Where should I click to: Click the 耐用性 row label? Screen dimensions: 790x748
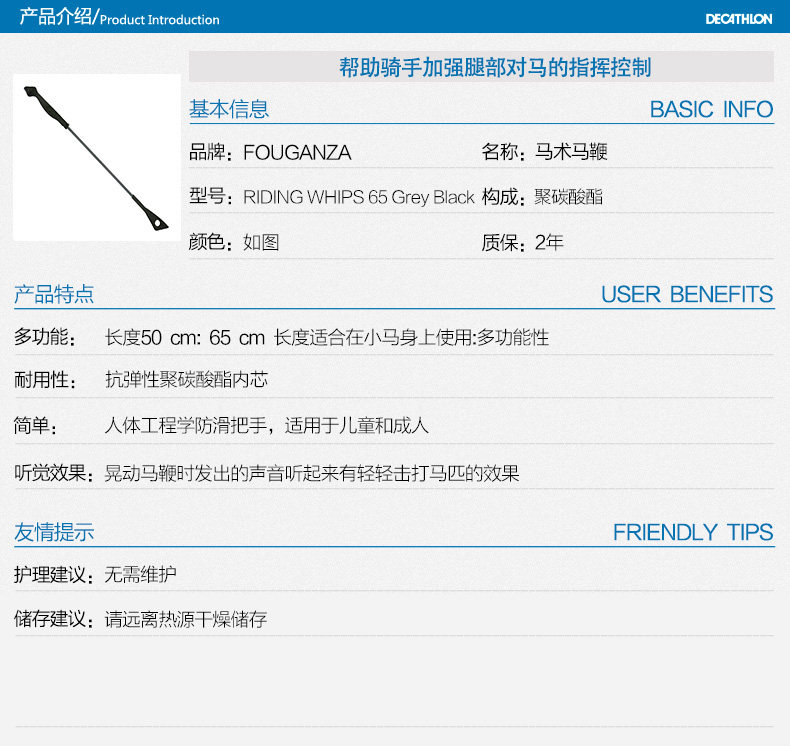45,380
